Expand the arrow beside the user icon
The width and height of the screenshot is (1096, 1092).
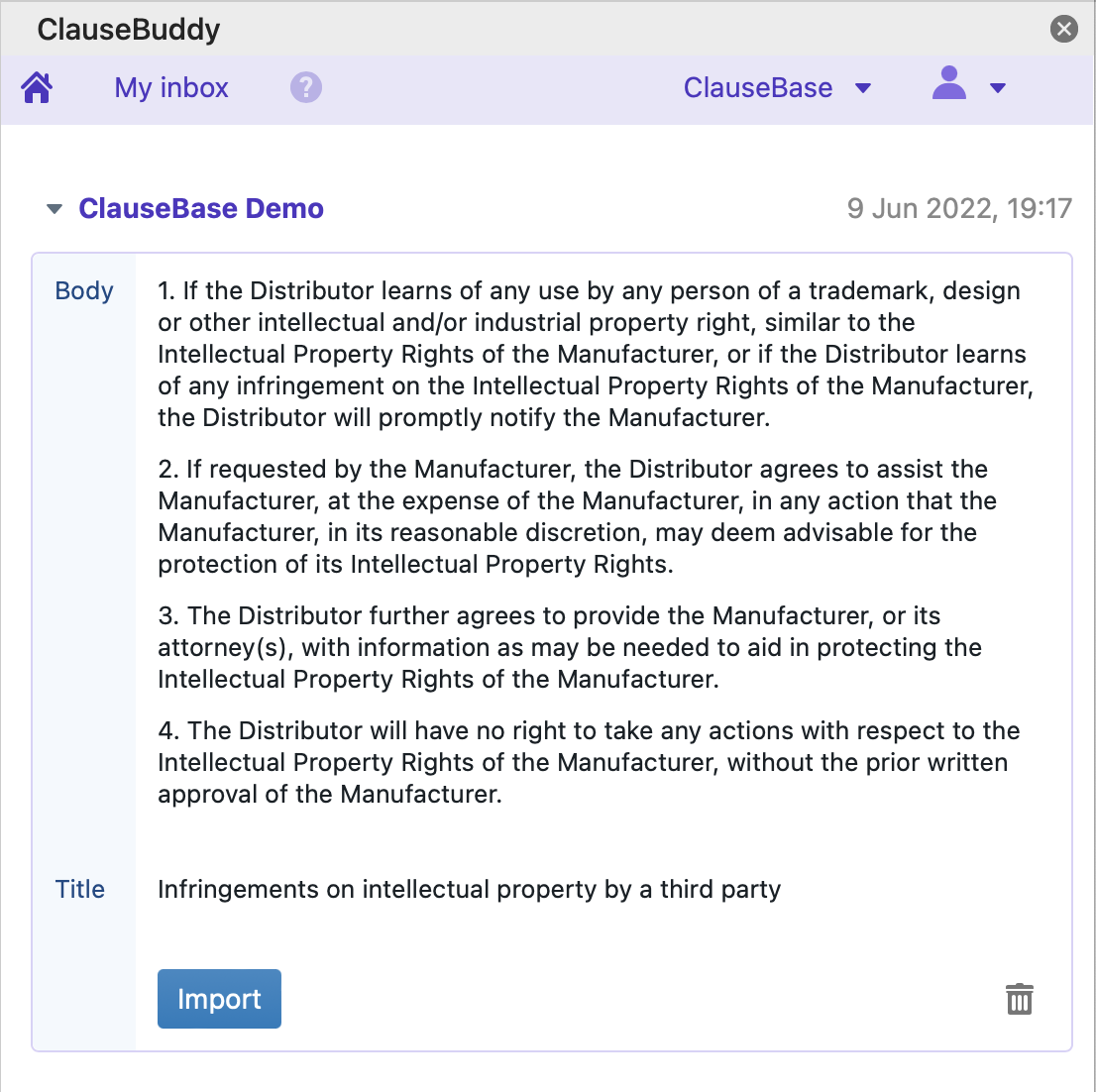pyautogui.click(x=998, y=88)
